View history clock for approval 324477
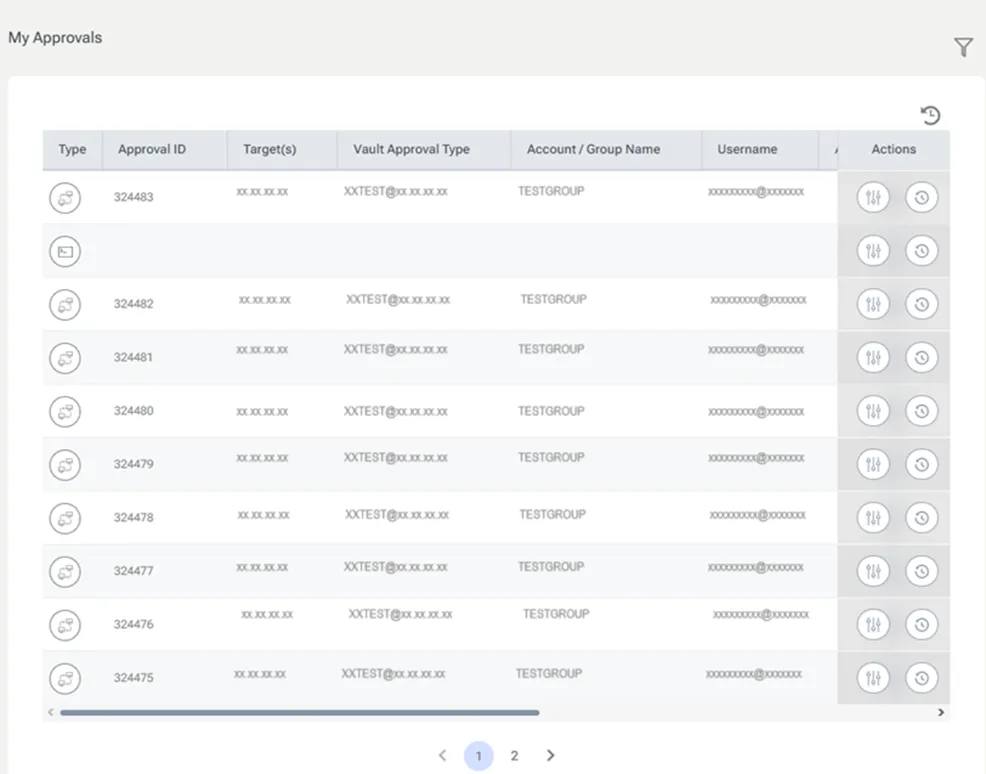986x774 pixels. point(921,572)
